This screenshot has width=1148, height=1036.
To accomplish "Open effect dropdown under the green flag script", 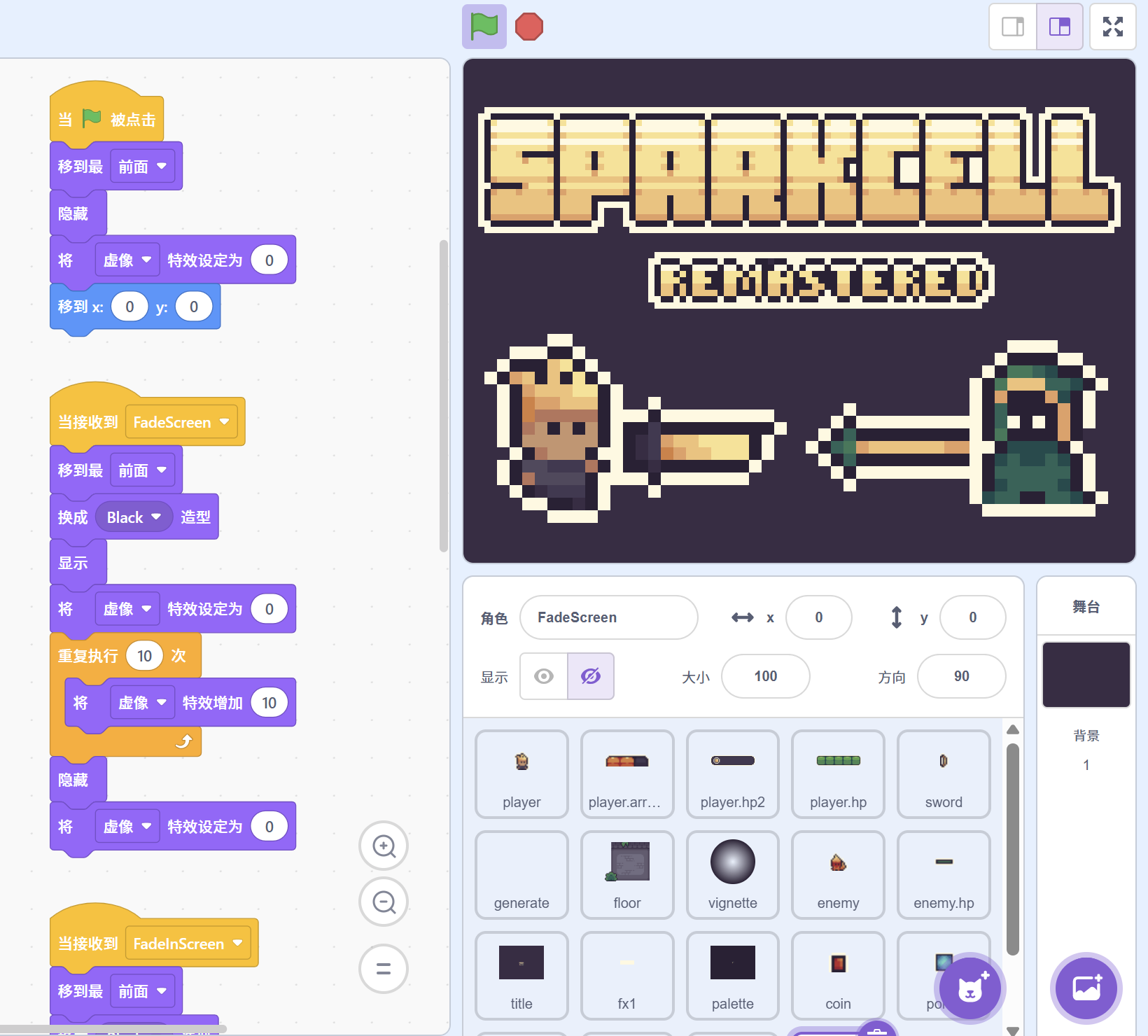I will 127,260.
